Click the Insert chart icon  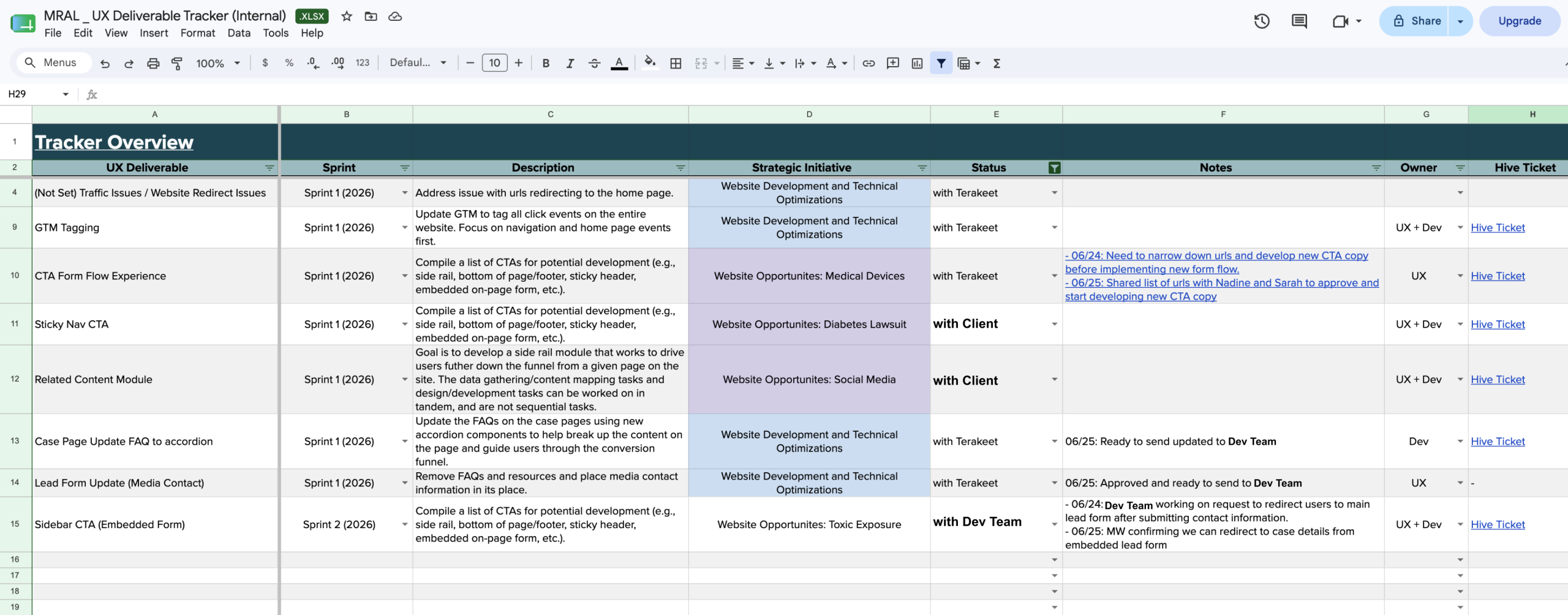pos(917,63)
